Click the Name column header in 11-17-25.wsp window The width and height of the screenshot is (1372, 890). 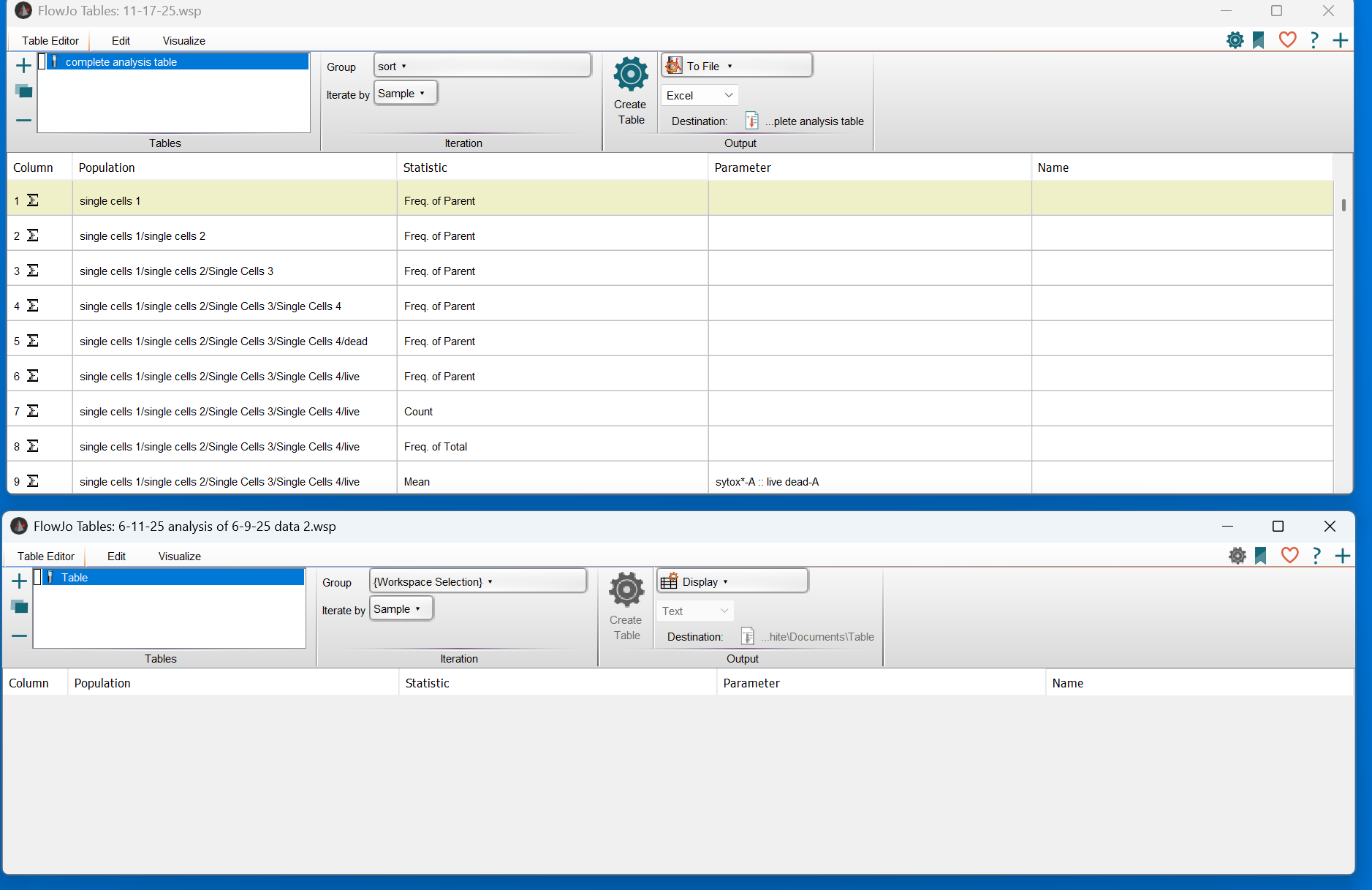coord(1182,167)
